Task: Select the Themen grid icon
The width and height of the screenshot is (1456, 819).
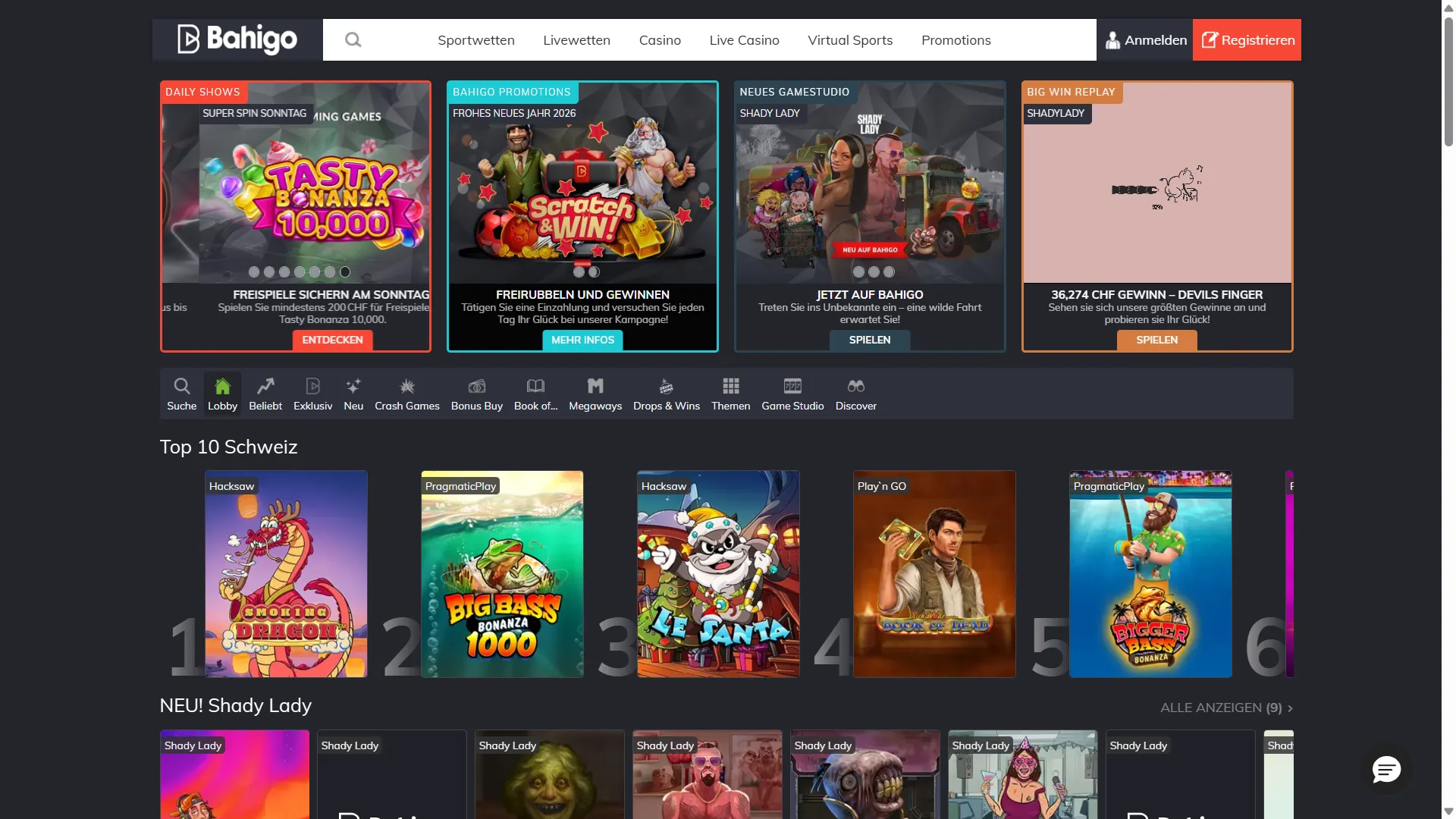Action: tap(730, 387)
